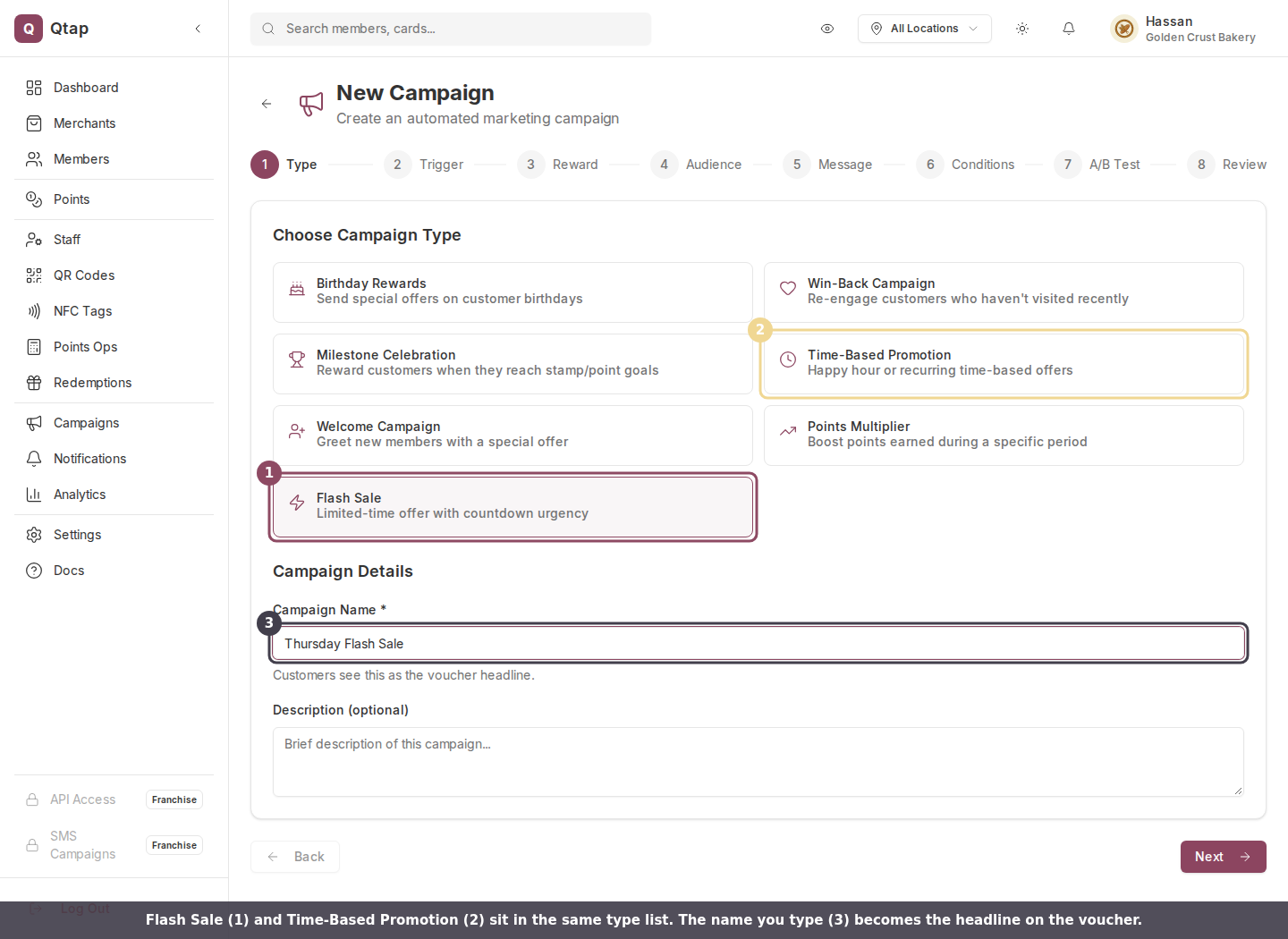This screenshot has width=1288, height=939.
Task: Click the back arrow beside New Campaign
Action: tap(267, 104)
